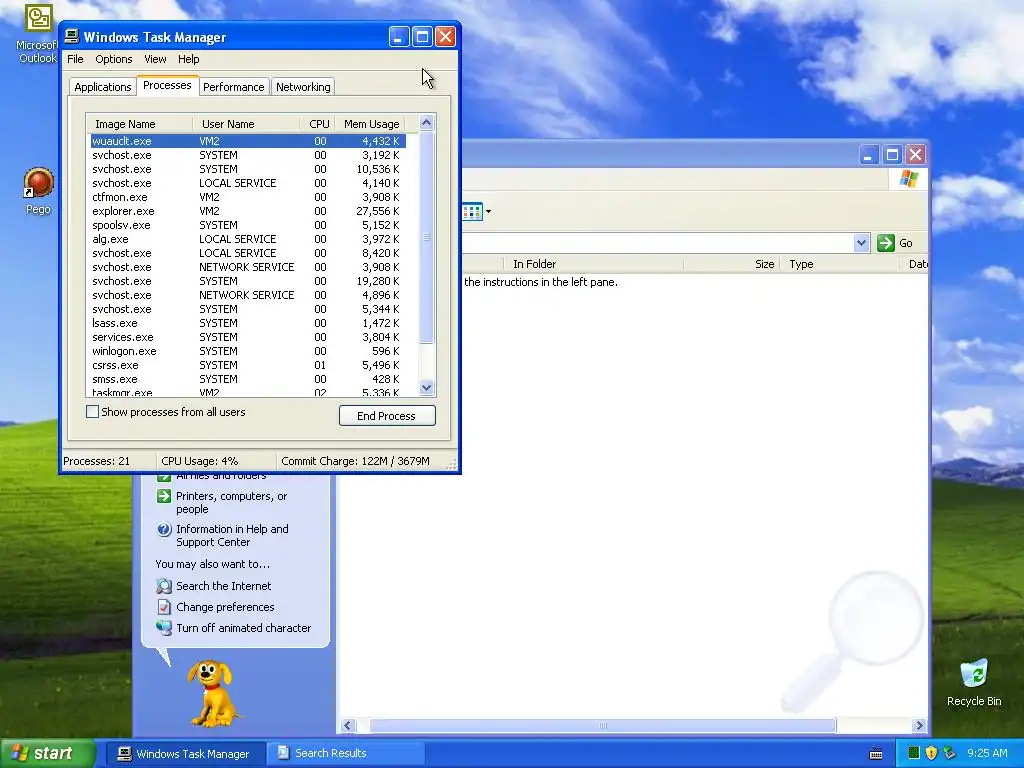Select the spoolsv.exe process row
The height and width of the screenshot is (768, 1024).
(248, 225)
